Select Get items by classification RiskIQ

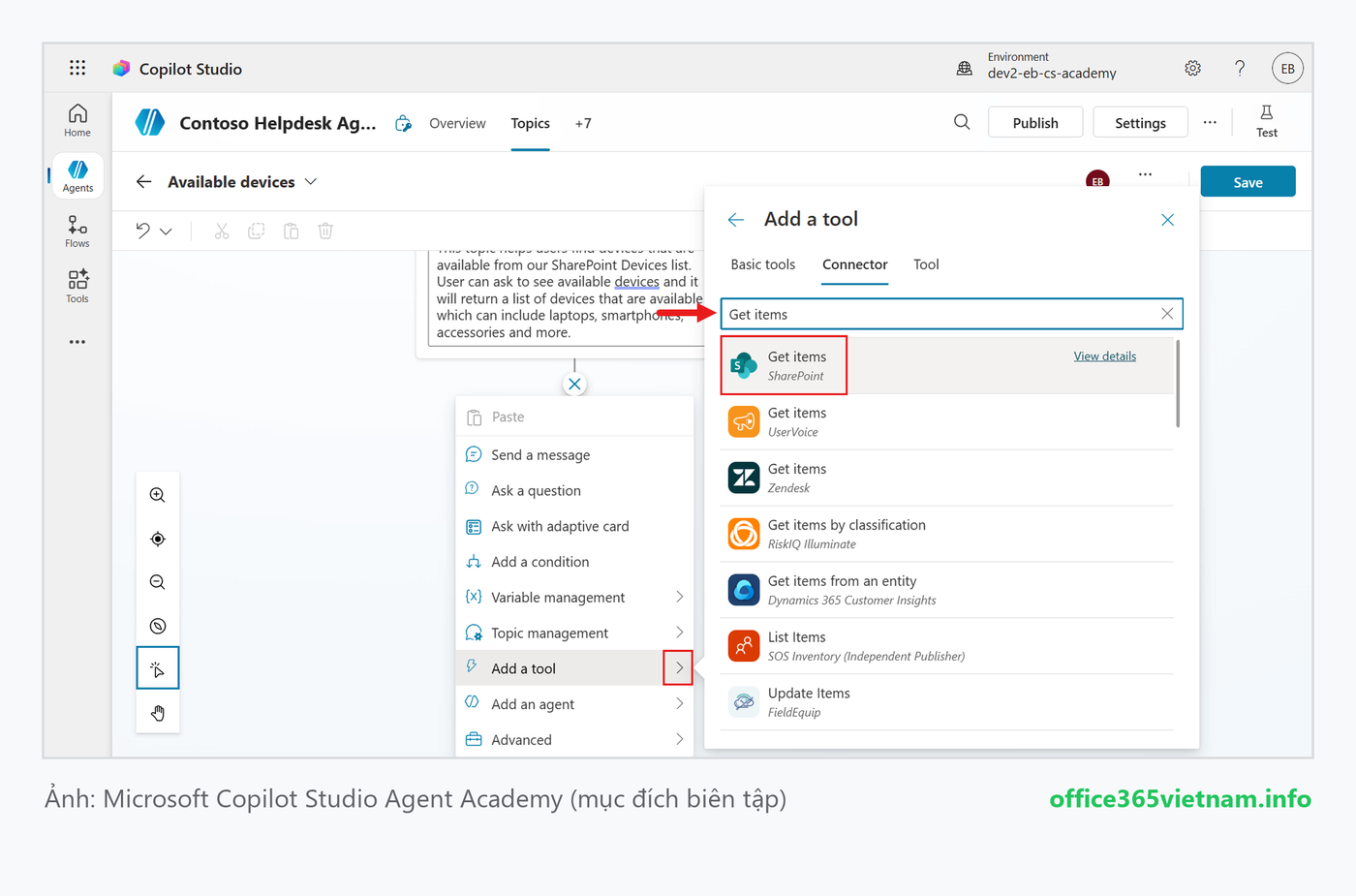click(x=947, y=534)
